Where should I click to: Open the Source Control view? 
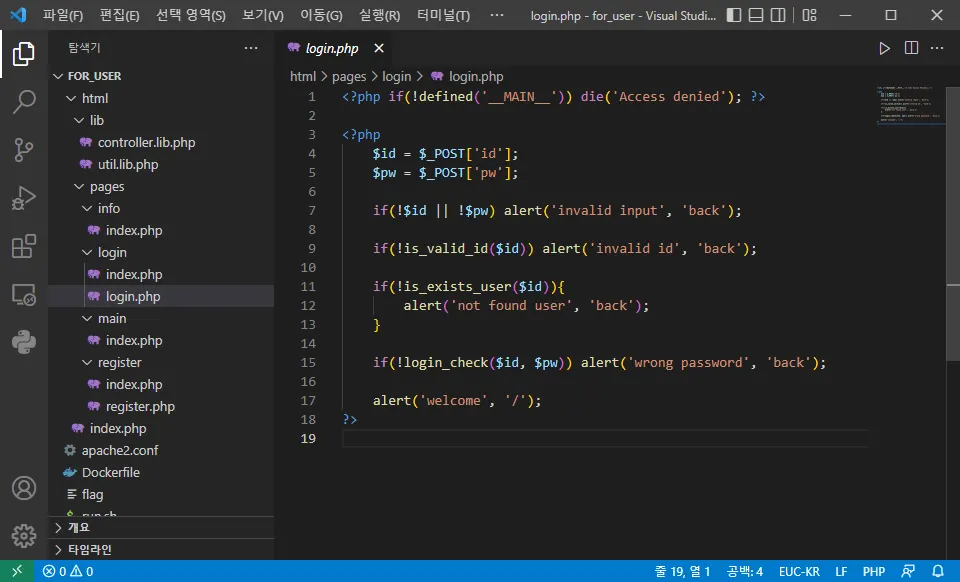[23, 149]
